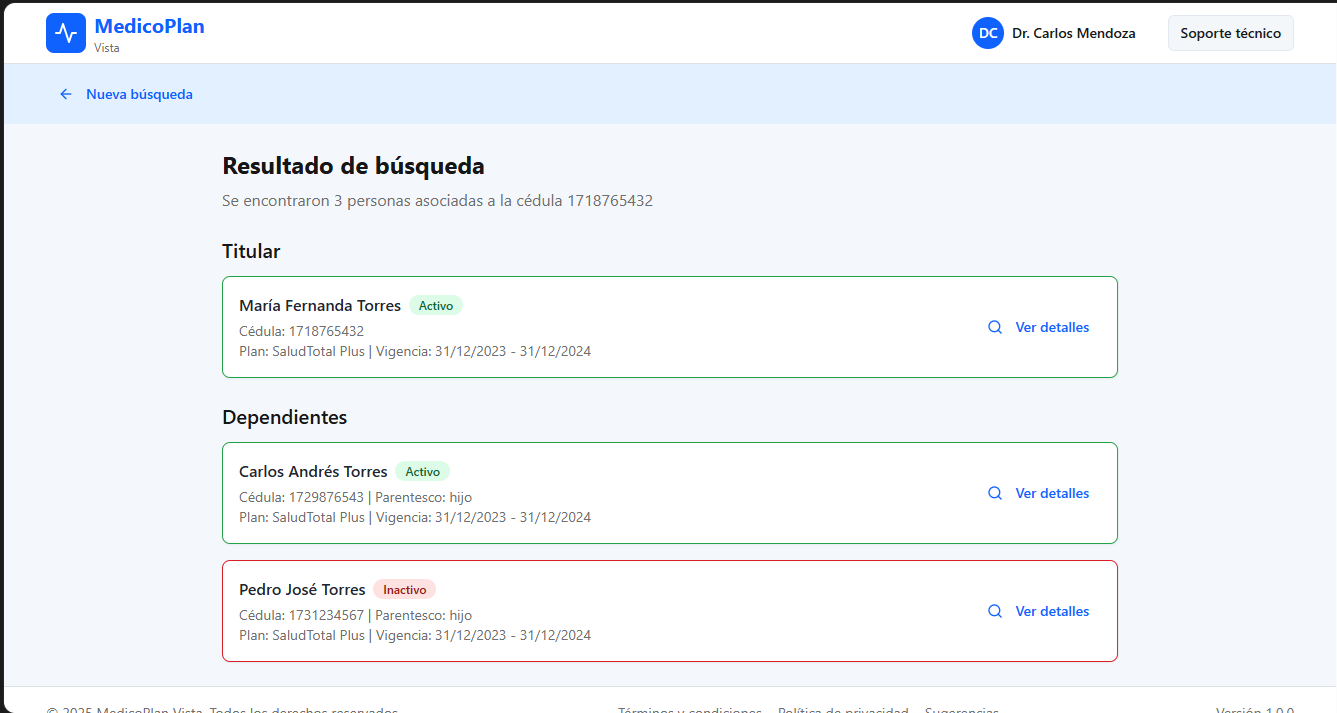Click the Dr. Carlos Mendoza name
This screenshot has height=713, width=1337.
1074,33
